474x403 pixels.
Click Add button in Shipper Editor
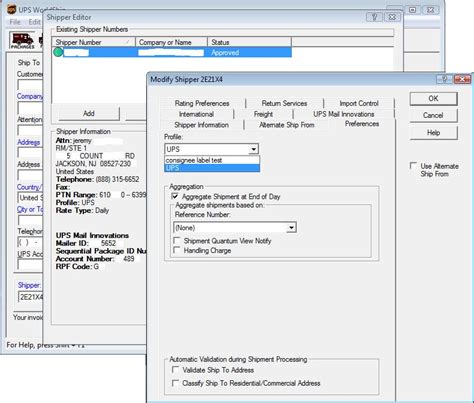pyautogui.click(x=89, y=113)
